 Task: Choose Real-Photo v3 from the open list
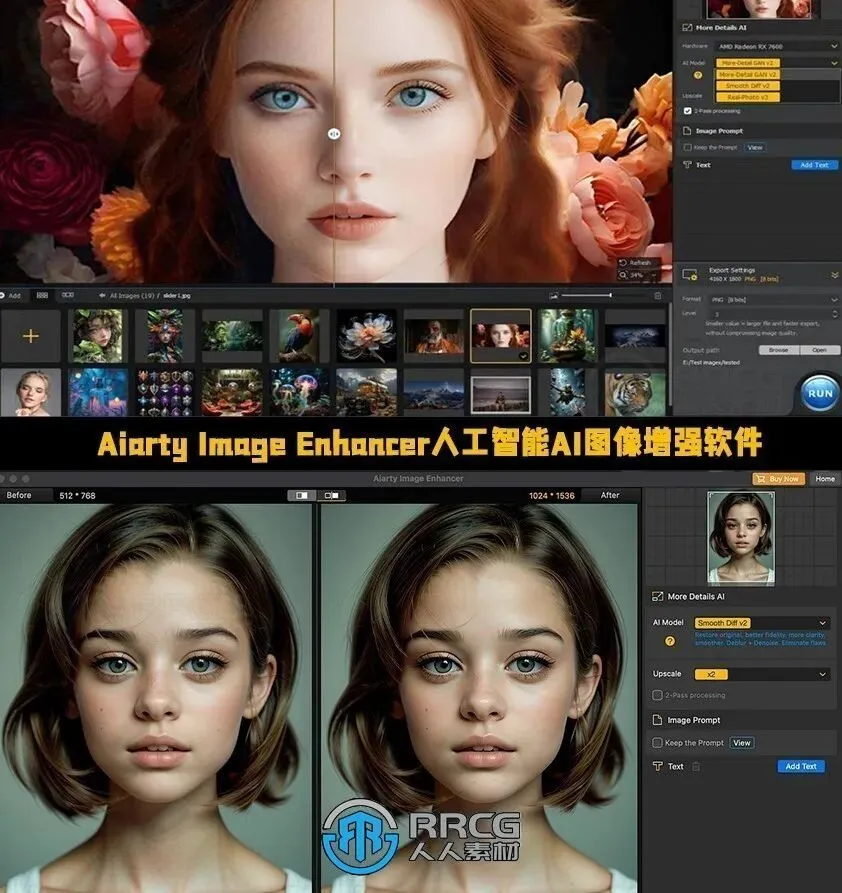point(747,97)
